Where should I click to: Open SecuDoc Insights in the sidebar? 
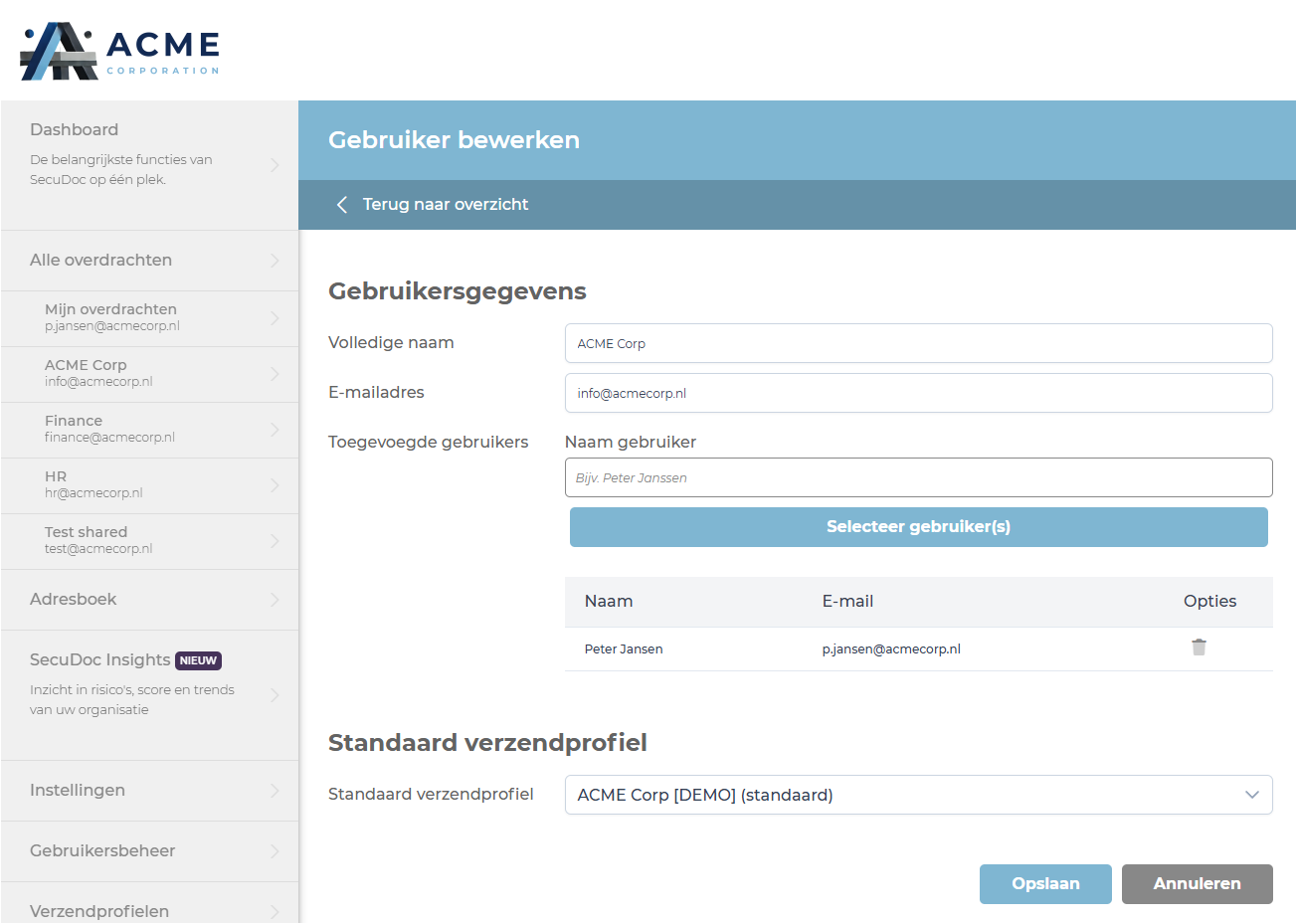149,695
